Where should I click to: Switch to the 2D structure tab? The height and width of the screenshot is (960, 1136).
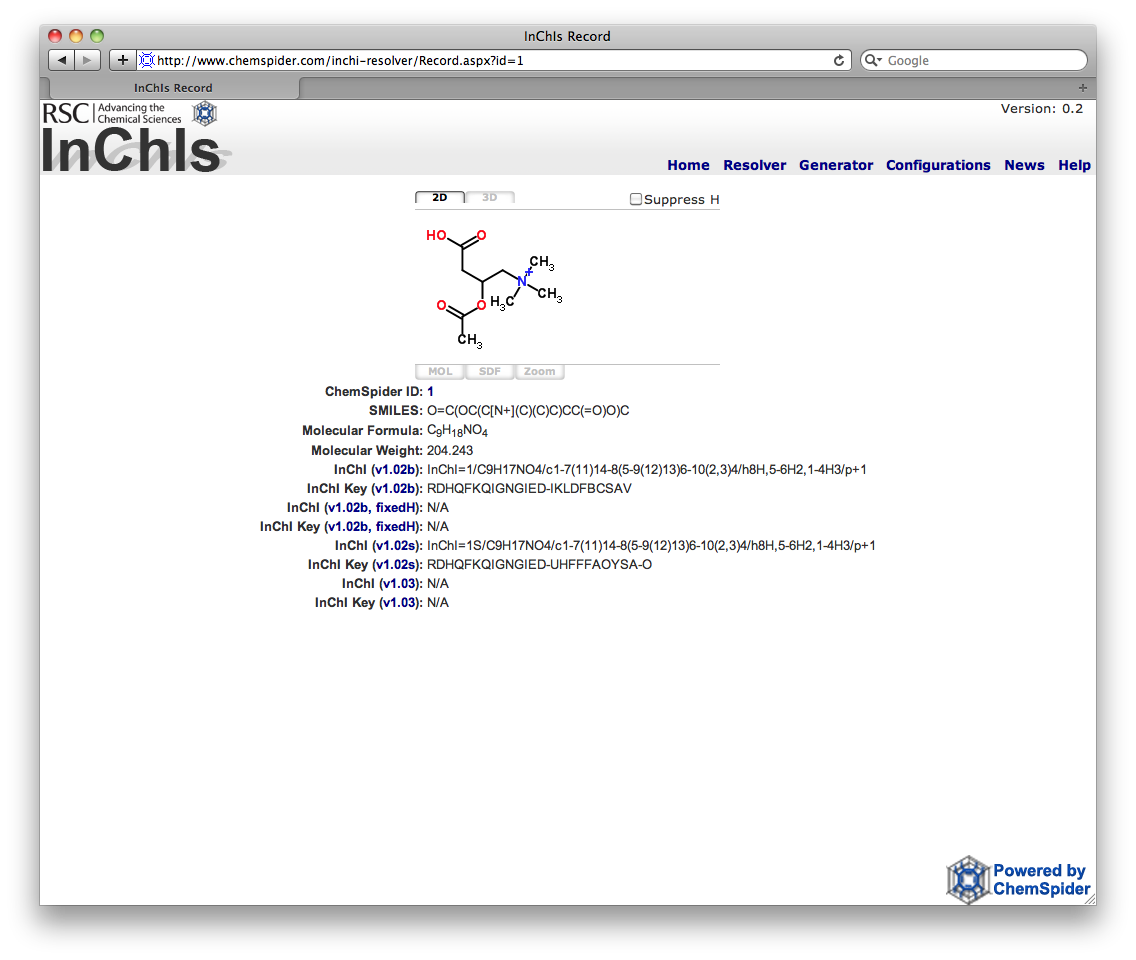click(x=440, y=197)
